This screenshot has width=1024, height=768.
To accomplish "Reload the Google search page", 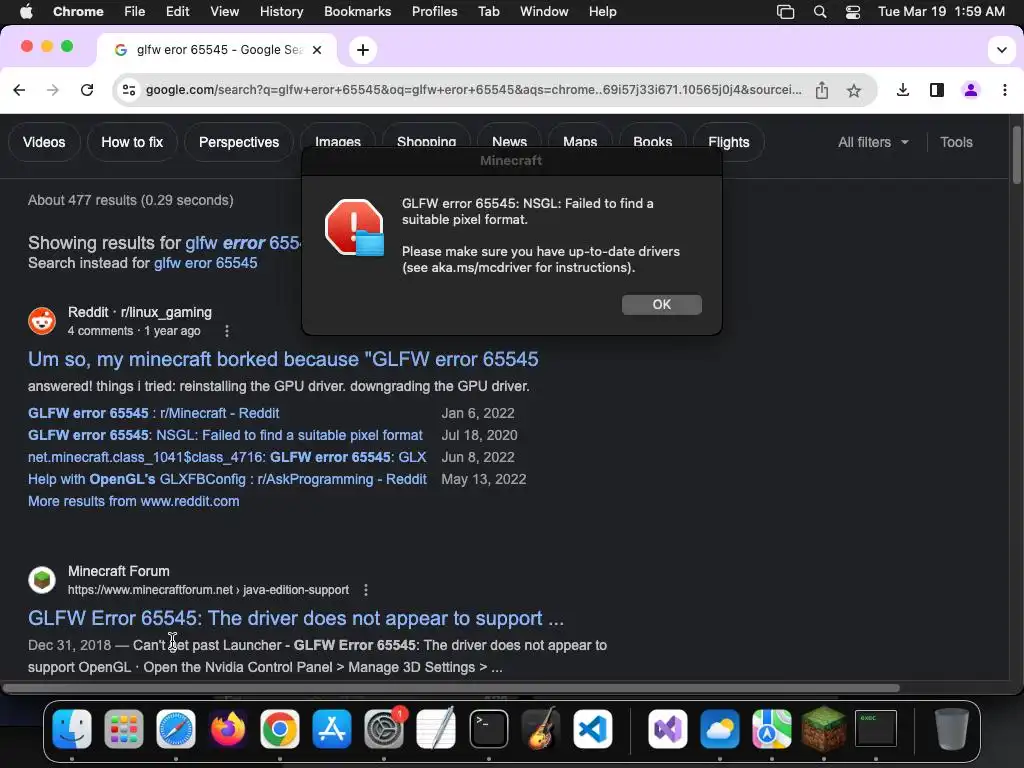I will click(87, 90).
